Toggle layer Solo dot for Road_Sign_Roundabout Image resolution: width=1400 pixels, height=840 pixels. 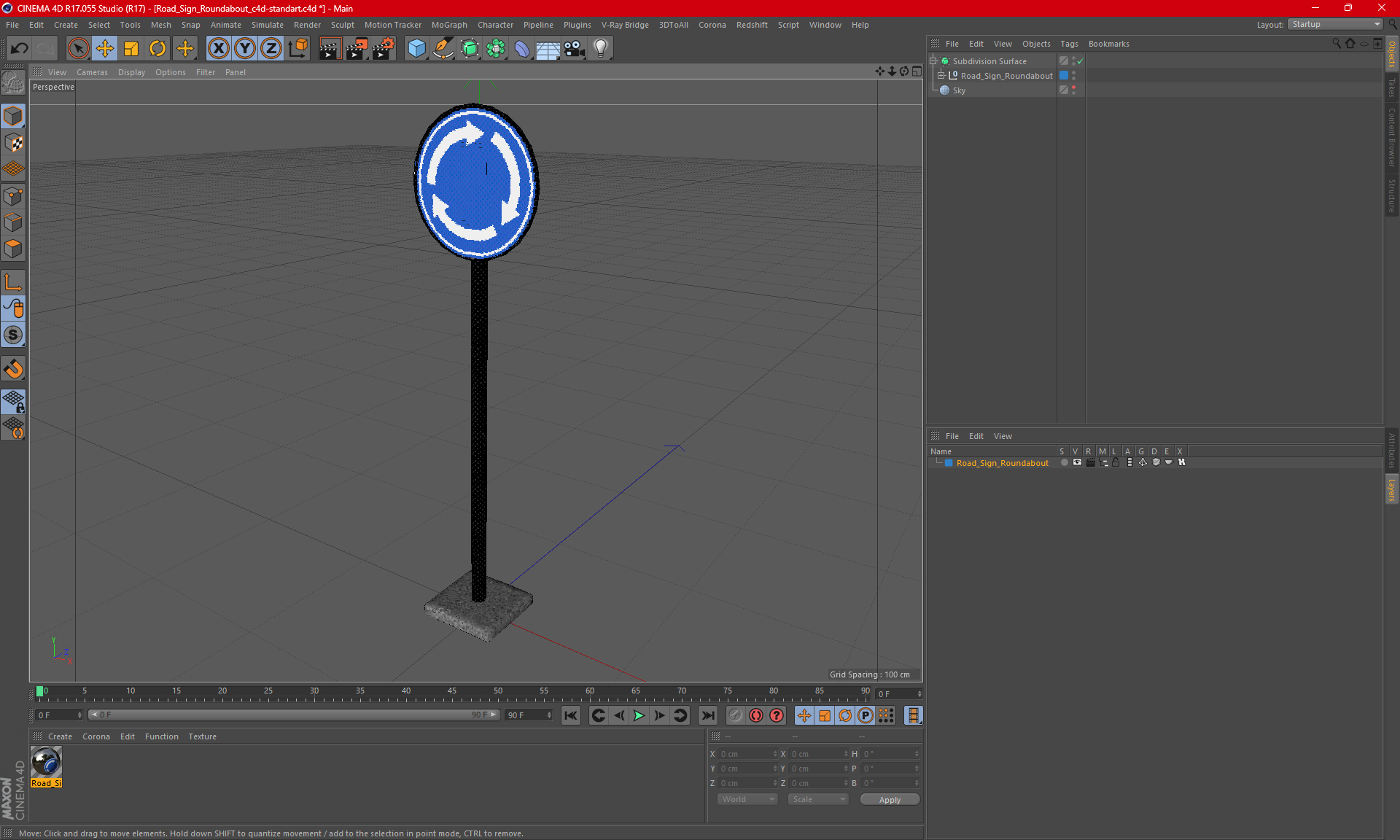(x=1064, y=462)
